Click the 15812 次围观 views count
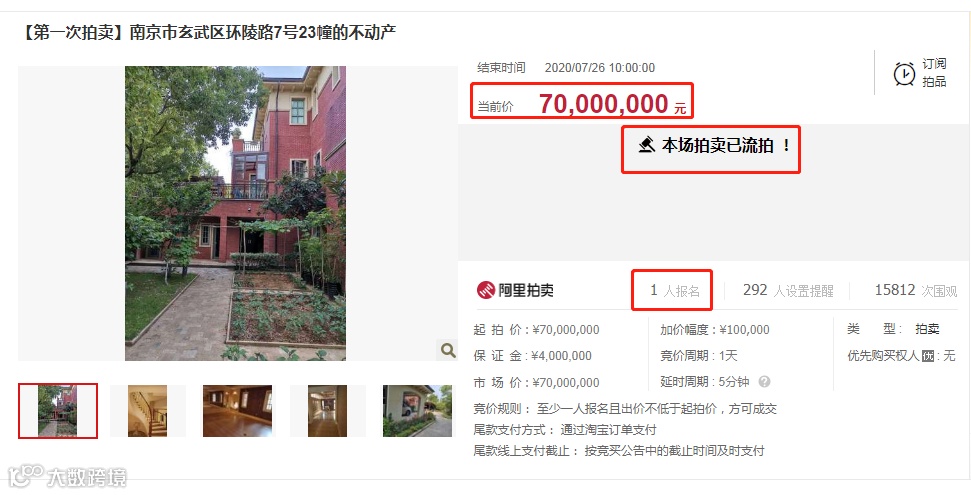Image resolution: width=971 pixels, height=495 pixels. 916,291
